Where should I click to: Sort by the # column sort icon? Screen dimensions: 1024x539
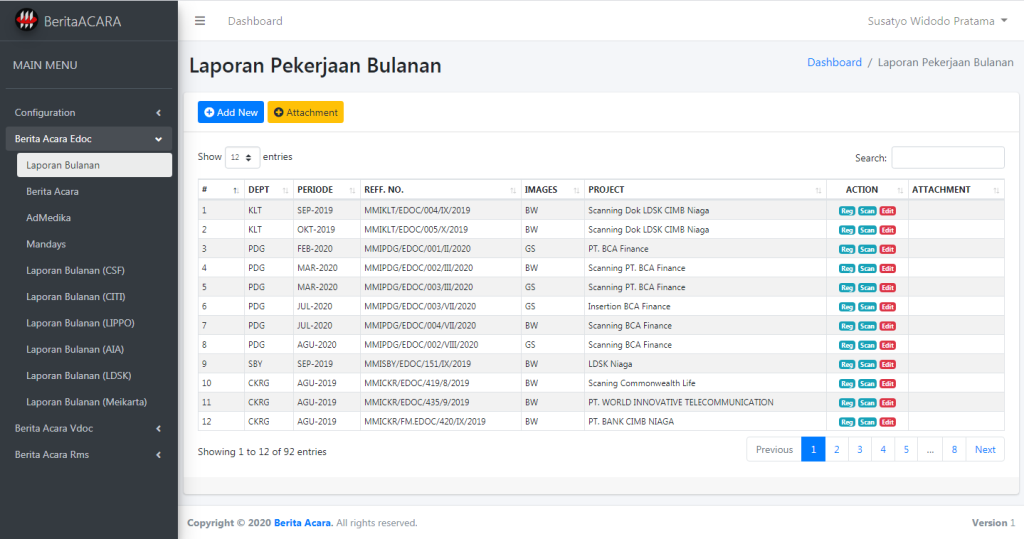[236, 190]
